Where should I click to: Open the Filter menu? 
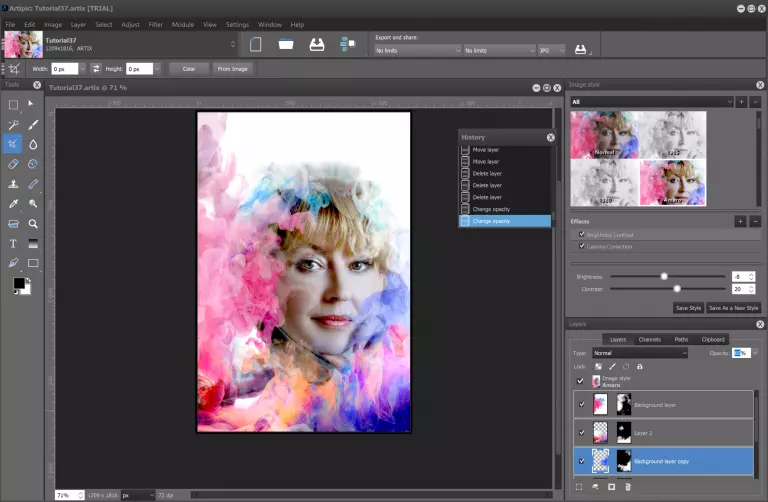(x=156, y=24)
